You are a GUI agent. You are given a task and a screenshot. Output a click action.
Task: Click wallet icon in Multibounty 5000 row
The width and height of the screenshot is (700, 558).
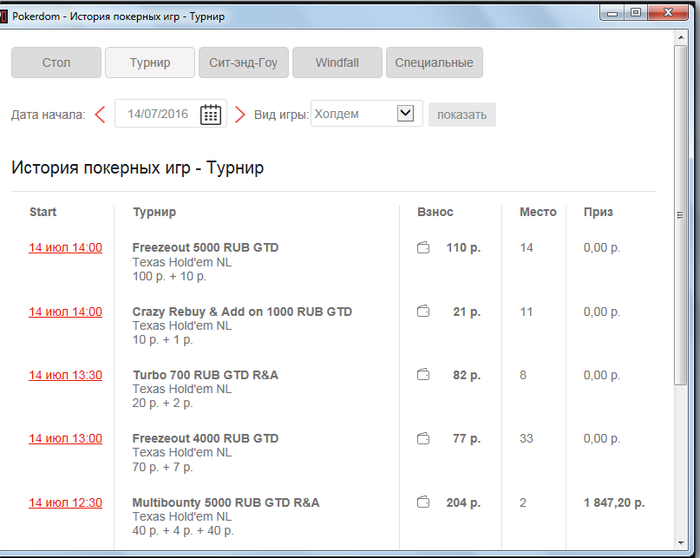(423, 503)
